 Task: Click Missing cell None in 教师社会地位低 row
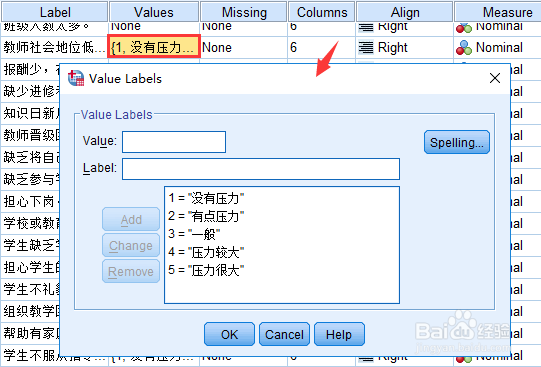pyautogui.click(x=244, y=47)
